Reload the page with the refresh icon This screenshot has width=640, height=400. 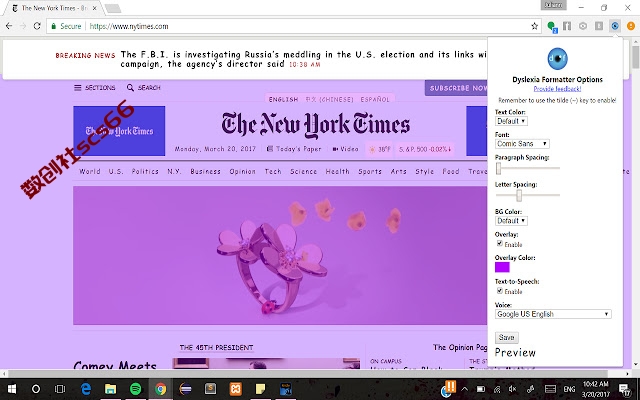click(37, 26)
